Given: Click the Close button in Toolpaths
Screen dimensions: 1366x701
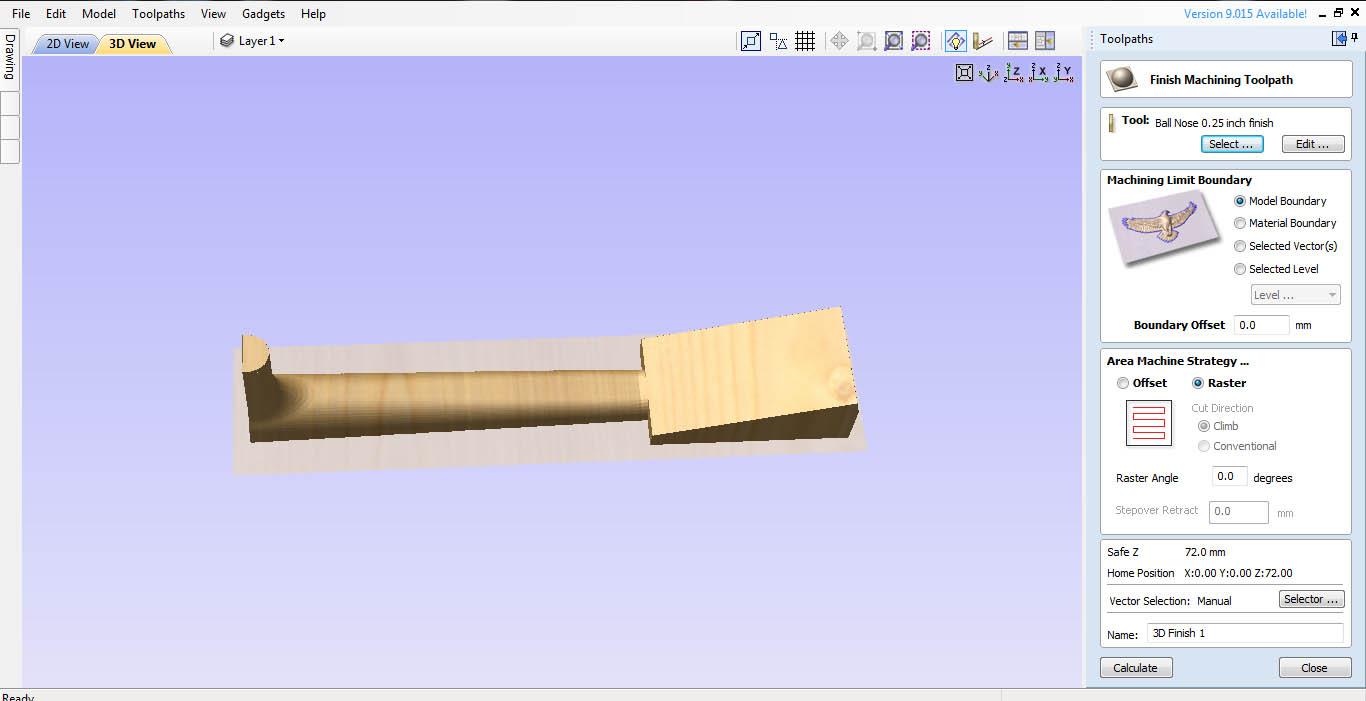Looking at the screenshot, I should coord(1315,668).
